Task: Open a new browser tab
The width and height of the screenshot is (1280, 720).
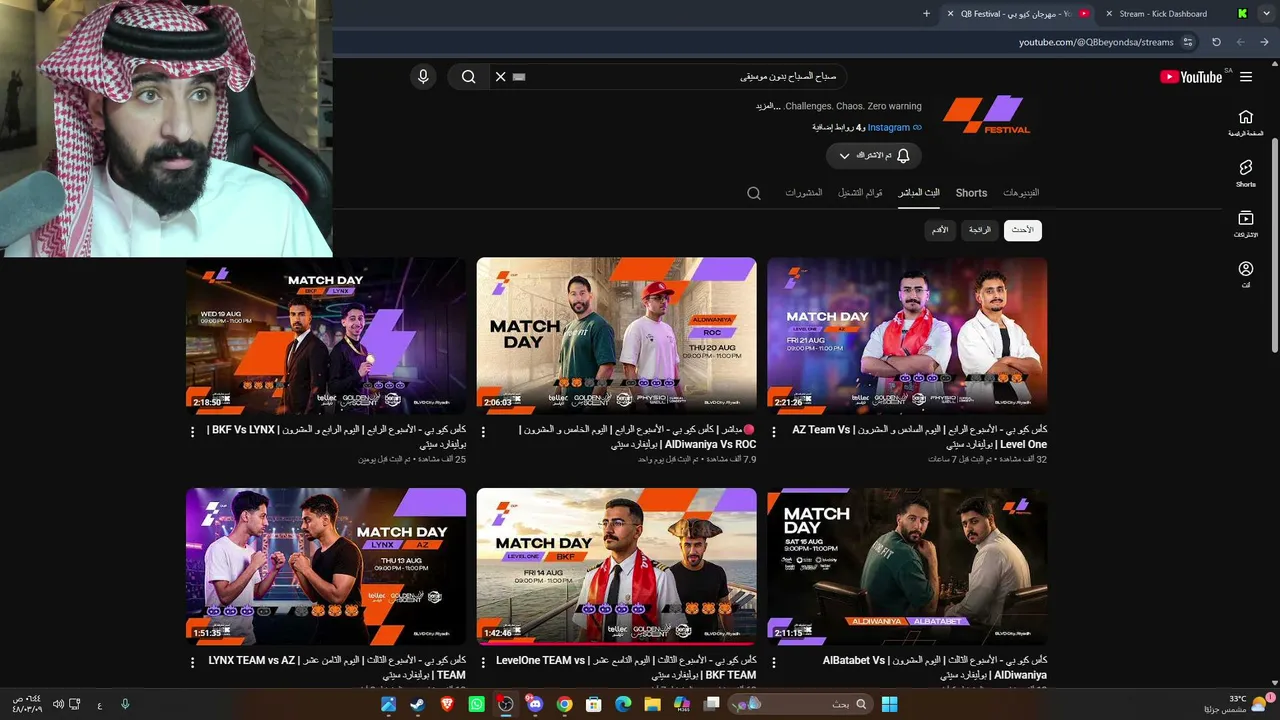Action: coord(926,14)
